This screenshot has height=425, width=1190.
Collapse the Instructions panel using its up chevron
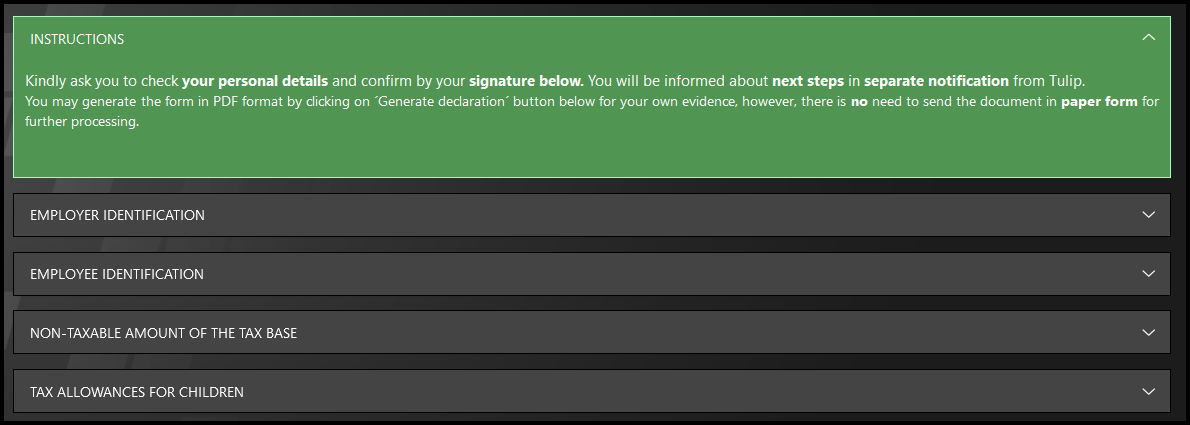click(1148, 38)
